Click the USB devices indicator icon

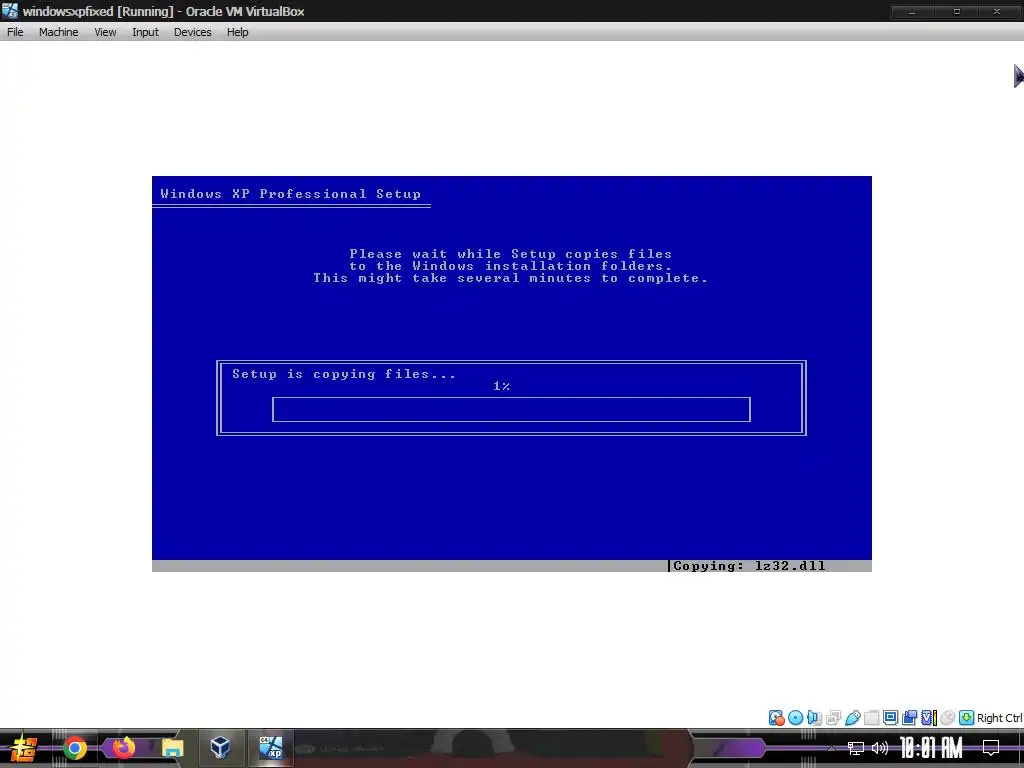[x=852, y=718]
